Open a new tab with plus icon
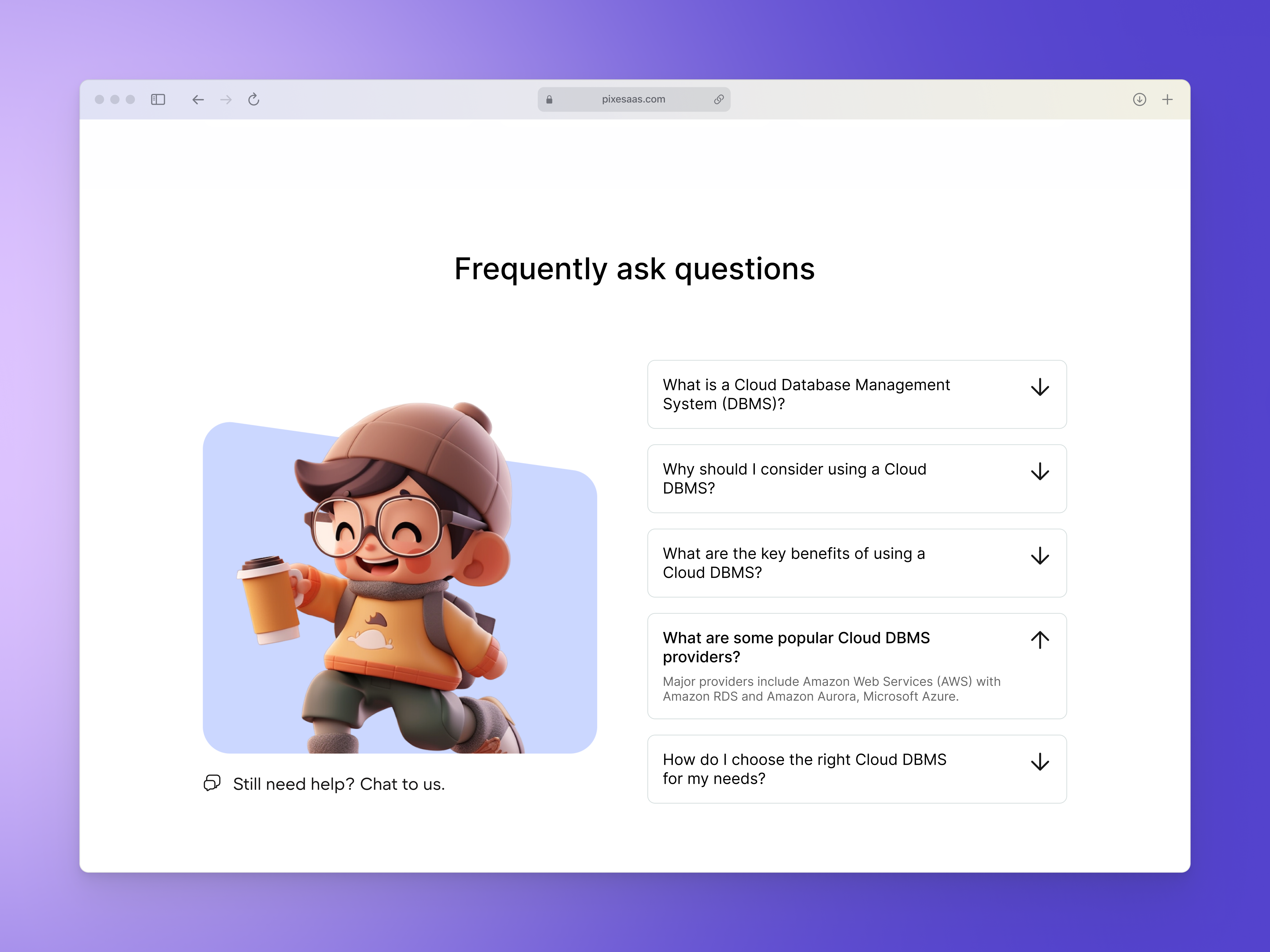 1167,100
